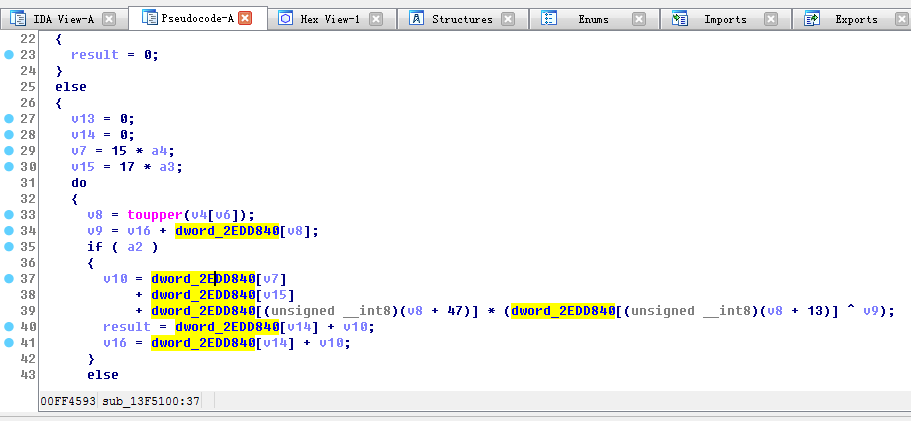Click the Hex View-1 tab icon
Image resolution: width=911 pixels, height=421 pixels.
[x=285, y=19]
